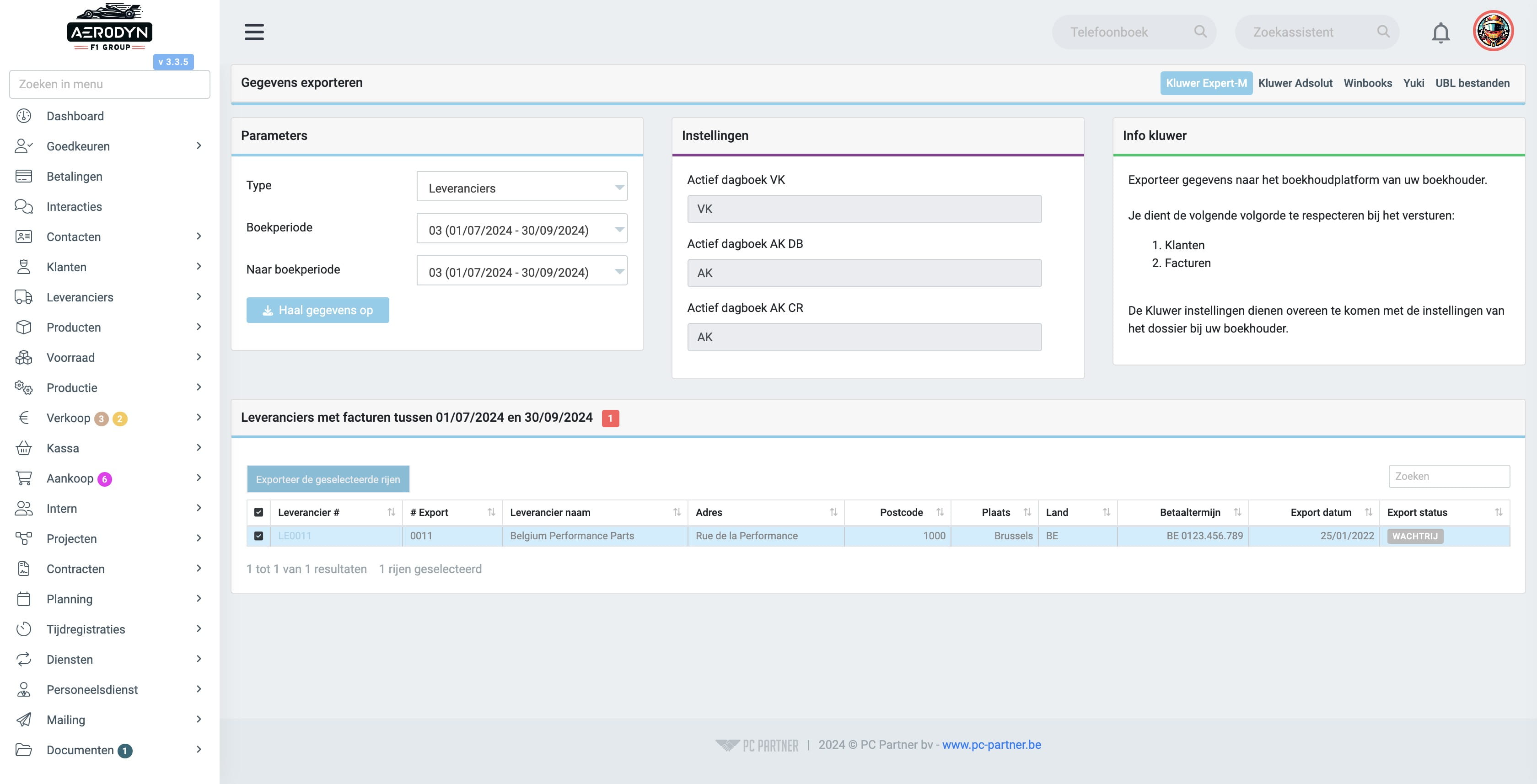The width and height of the screenshot is (1537, 784).
Task: Click the Zoekassistent search magnifier icon
Action: (x=1383, y=31)
